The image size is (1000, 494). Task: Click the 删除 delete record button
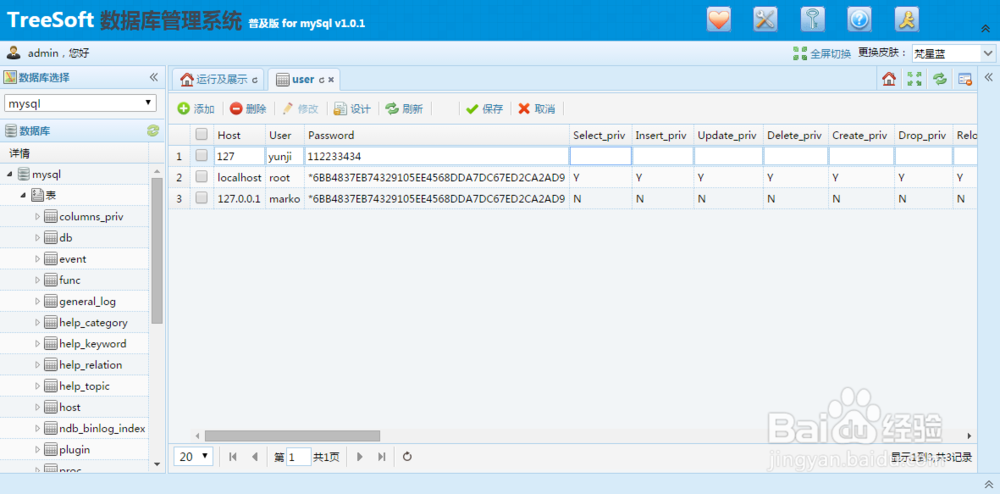pos(248,109)
